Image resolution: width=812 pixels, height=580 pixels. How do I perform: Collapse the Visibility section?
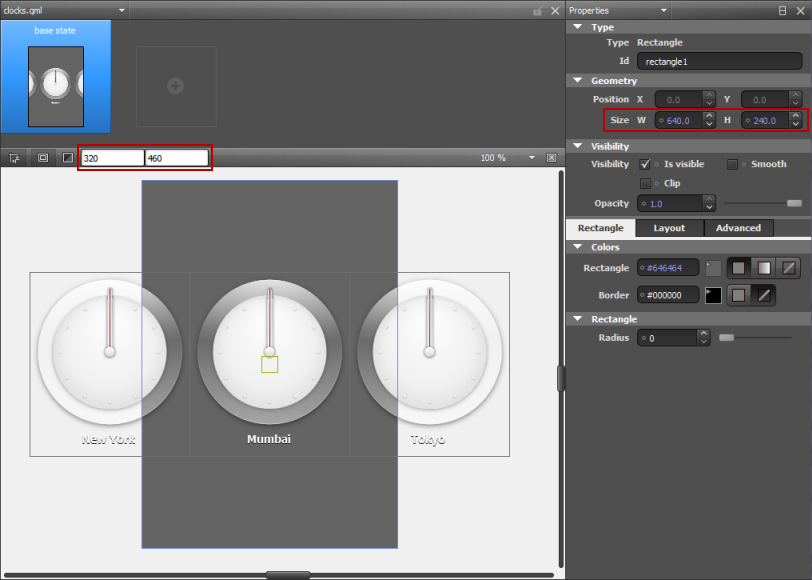coord(578,146)
